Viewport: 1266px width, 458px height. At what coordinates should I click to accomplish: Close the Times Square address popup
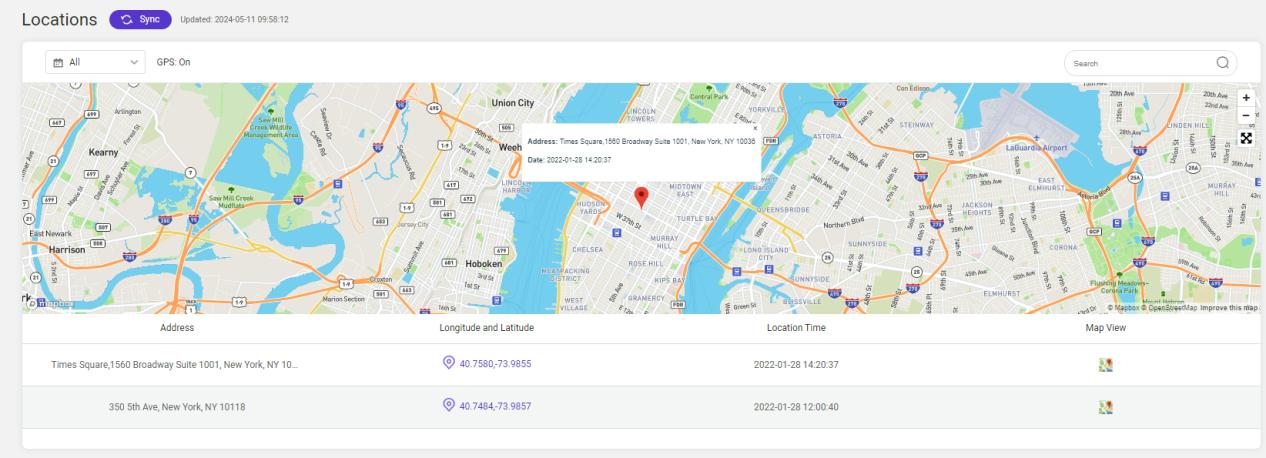tap(754, 128)
